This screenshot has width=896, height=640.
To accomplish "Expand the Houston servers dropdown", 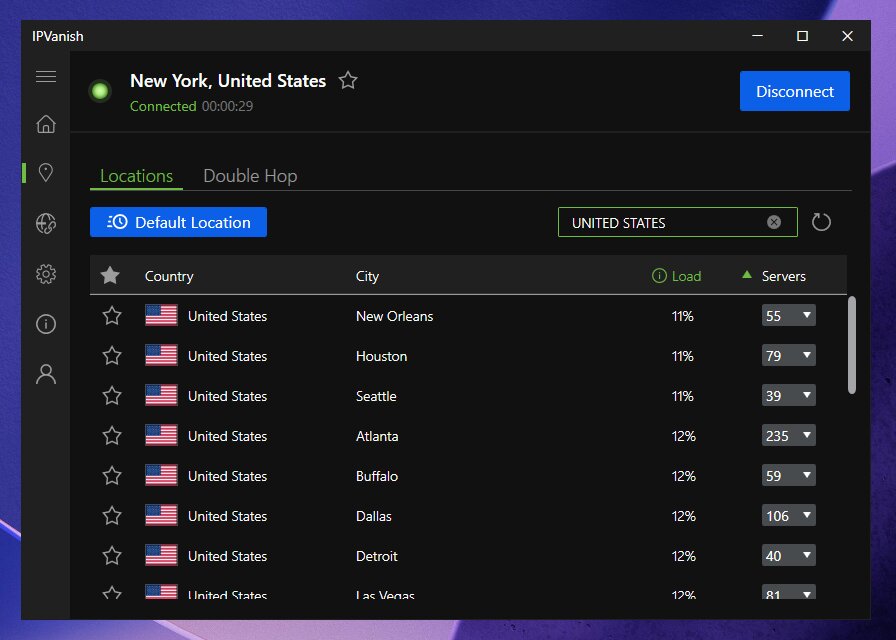I will [789, 356].
